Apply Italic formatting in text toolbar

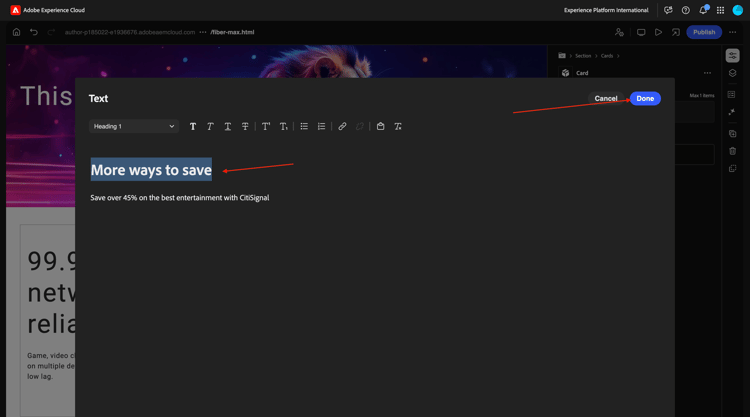coord(210,126)
